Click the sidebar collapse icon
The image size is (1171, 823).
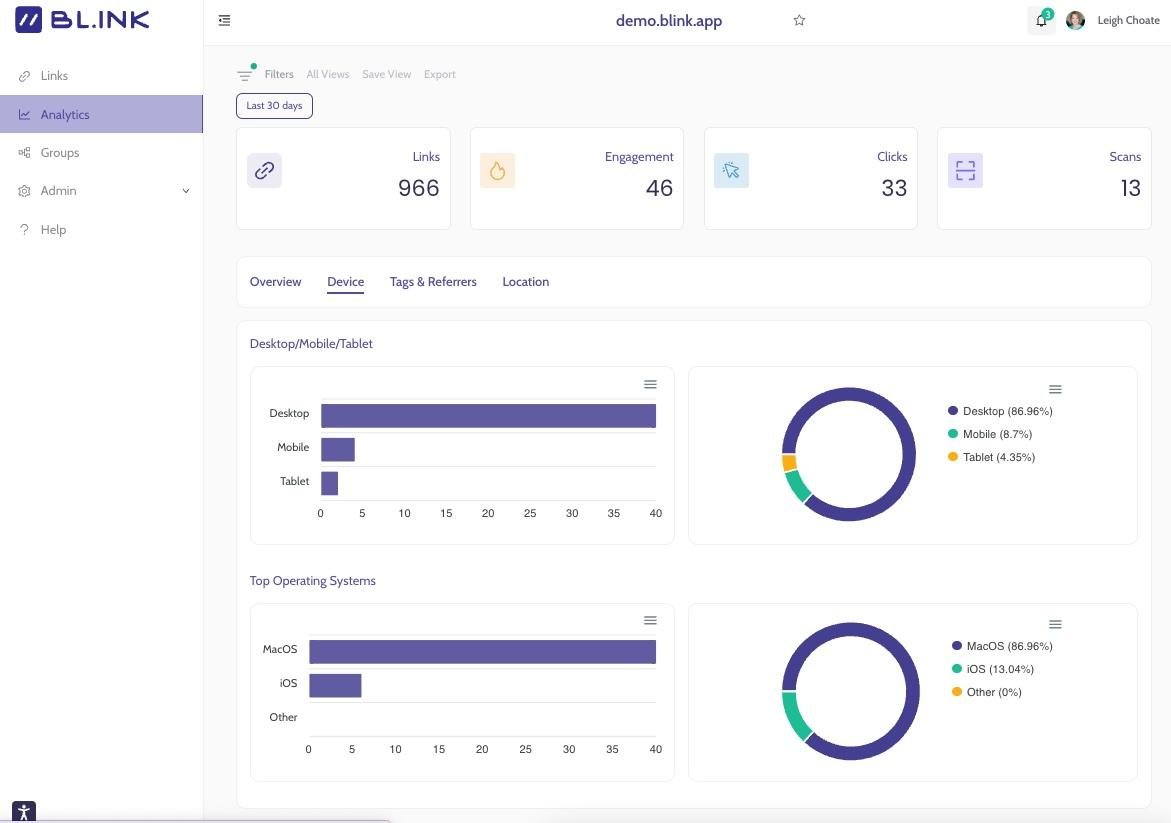[x=224, y=20]
